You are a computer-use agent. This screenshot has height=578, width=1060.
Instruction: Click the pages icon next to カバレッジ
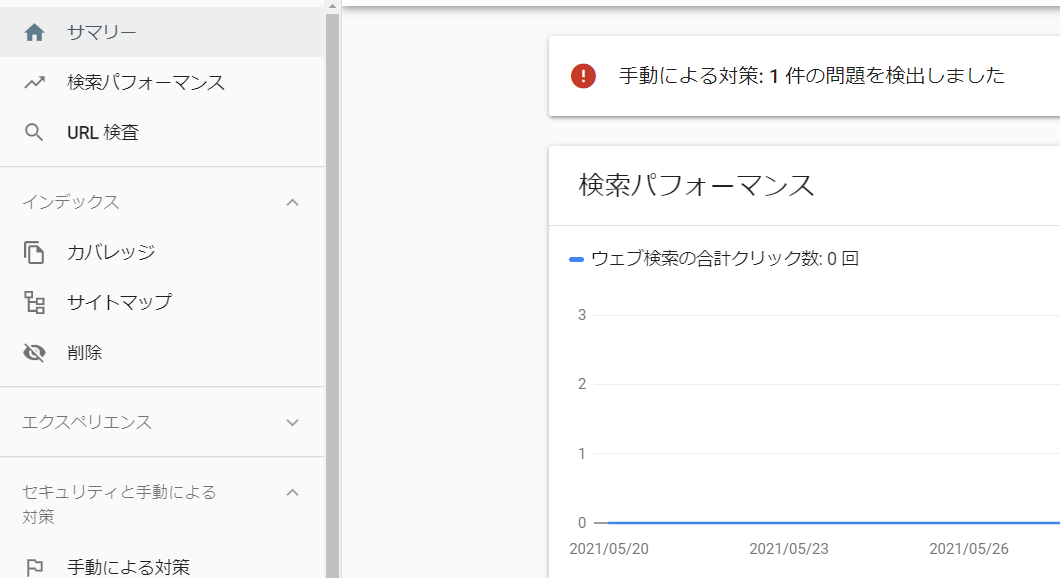(x=34, y=252)
